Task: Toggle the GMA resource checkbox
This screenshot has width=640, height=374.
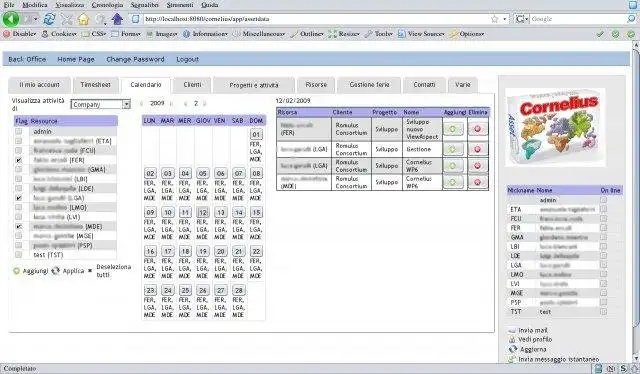Action: tap(18, 169)
